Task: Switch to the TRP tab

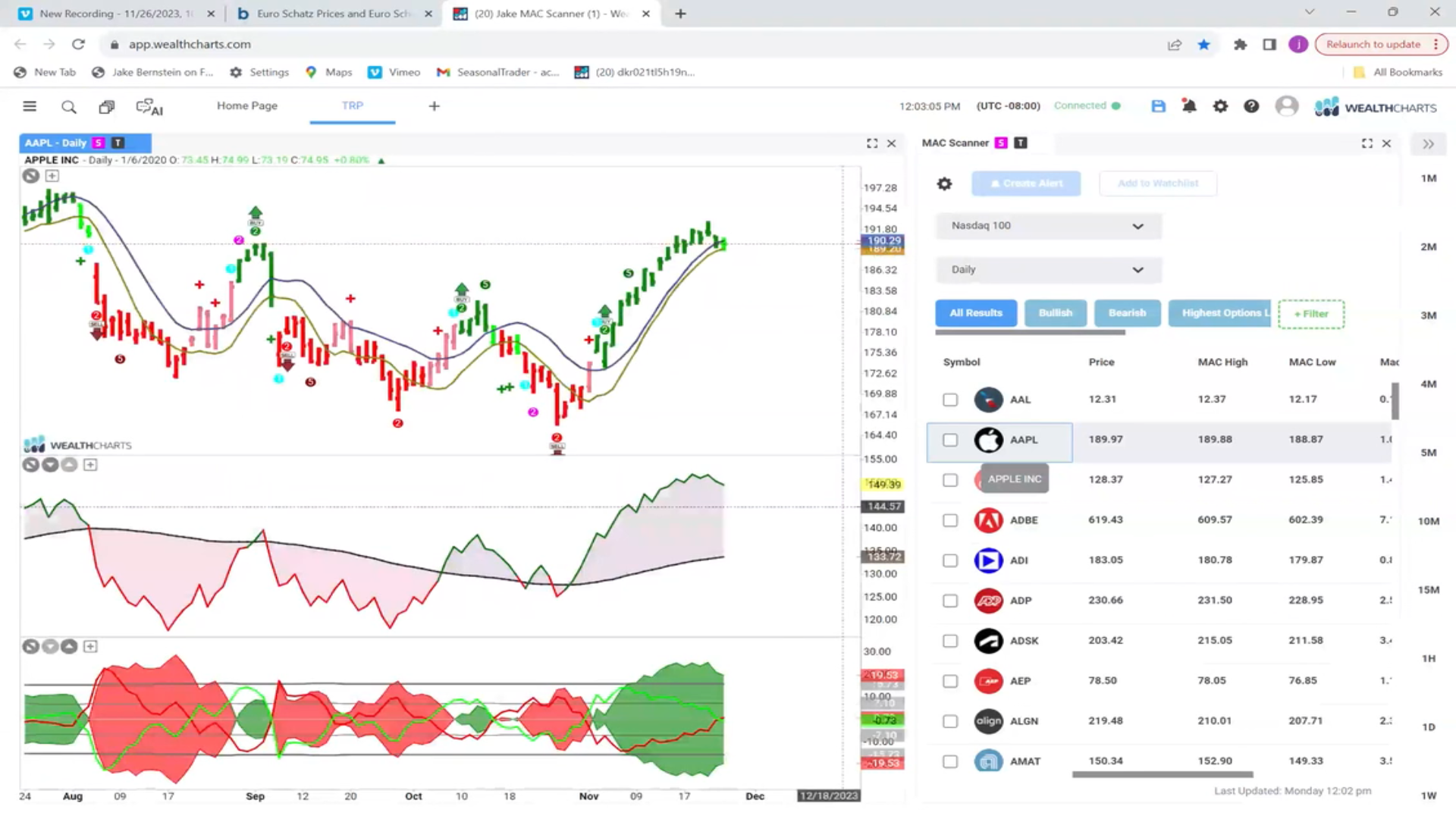Action: click(x=352, y=106)
